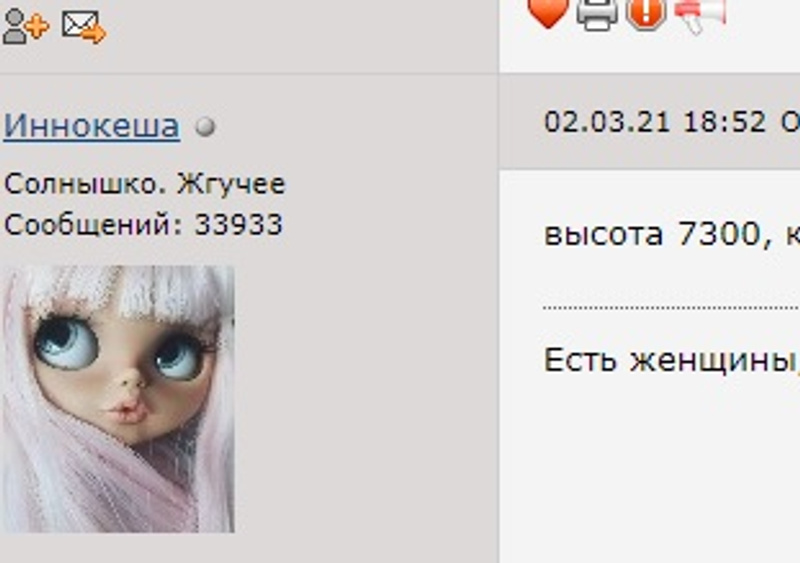Open the doll avatar image
Viewport: 800px width, 563px height.
pyautogui.click(x=119, y=399)
